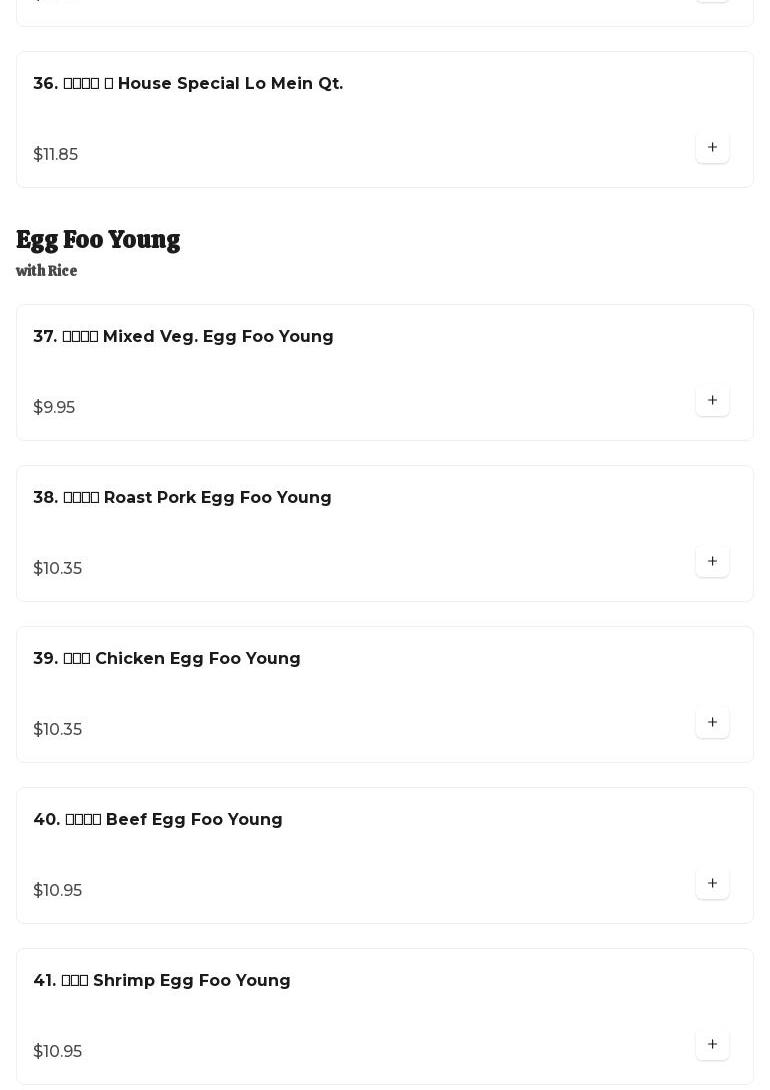The image size is (770, 1090).
Task: Click the "with Rice" subheading
Action: pyautogui.click(x=46, y=271)
